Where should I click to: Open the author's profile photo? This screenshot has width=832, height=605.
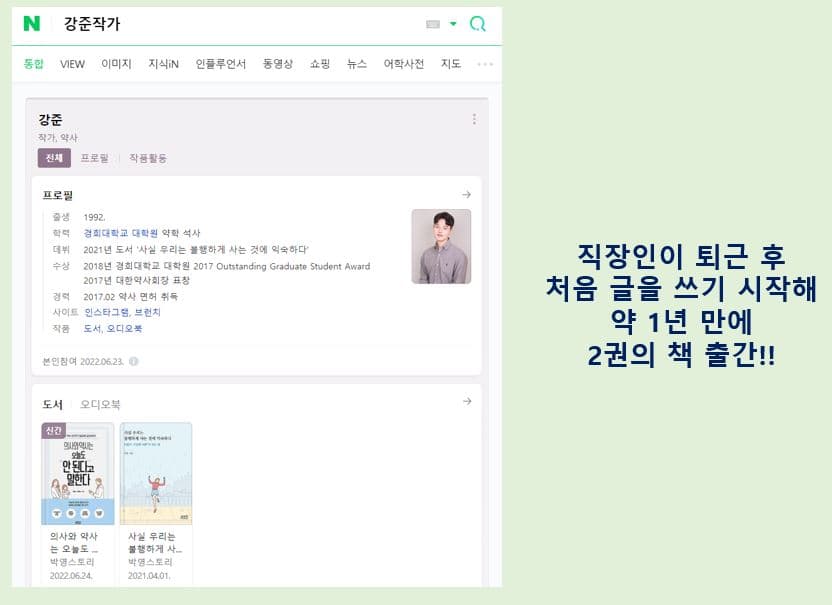[441, 246]
